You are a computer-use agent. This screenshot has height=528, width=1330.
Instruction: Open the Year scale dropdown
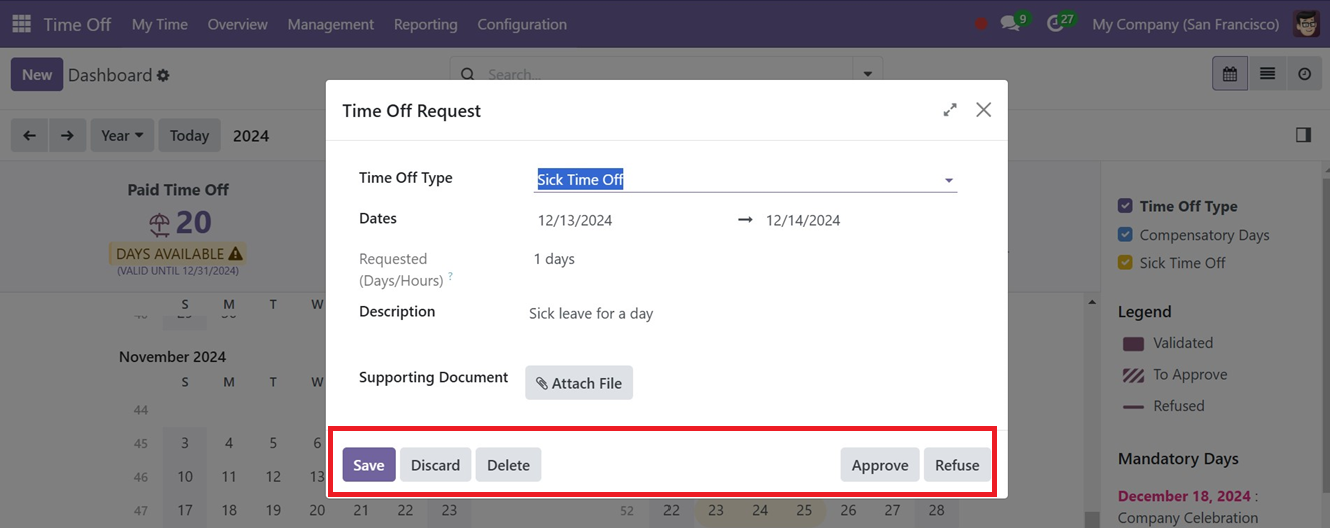122,135
